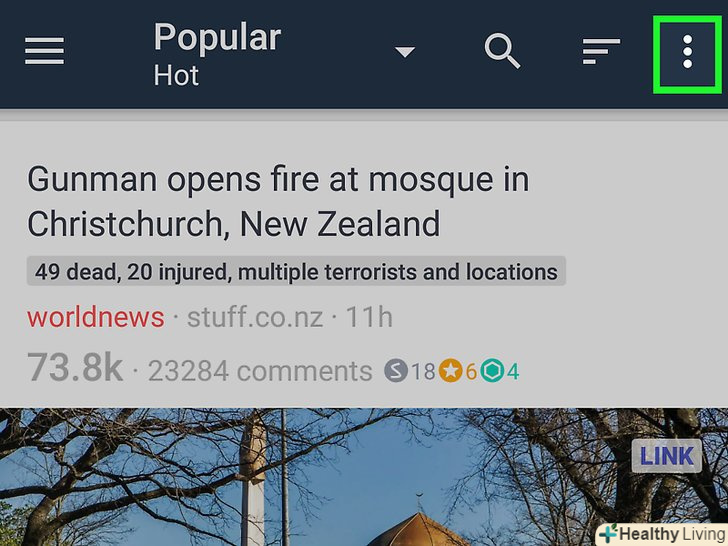Image resolution: width=728 pixels, height=546 pixels.
Task: Tap the silver award icon
Action: click(396, 371)
